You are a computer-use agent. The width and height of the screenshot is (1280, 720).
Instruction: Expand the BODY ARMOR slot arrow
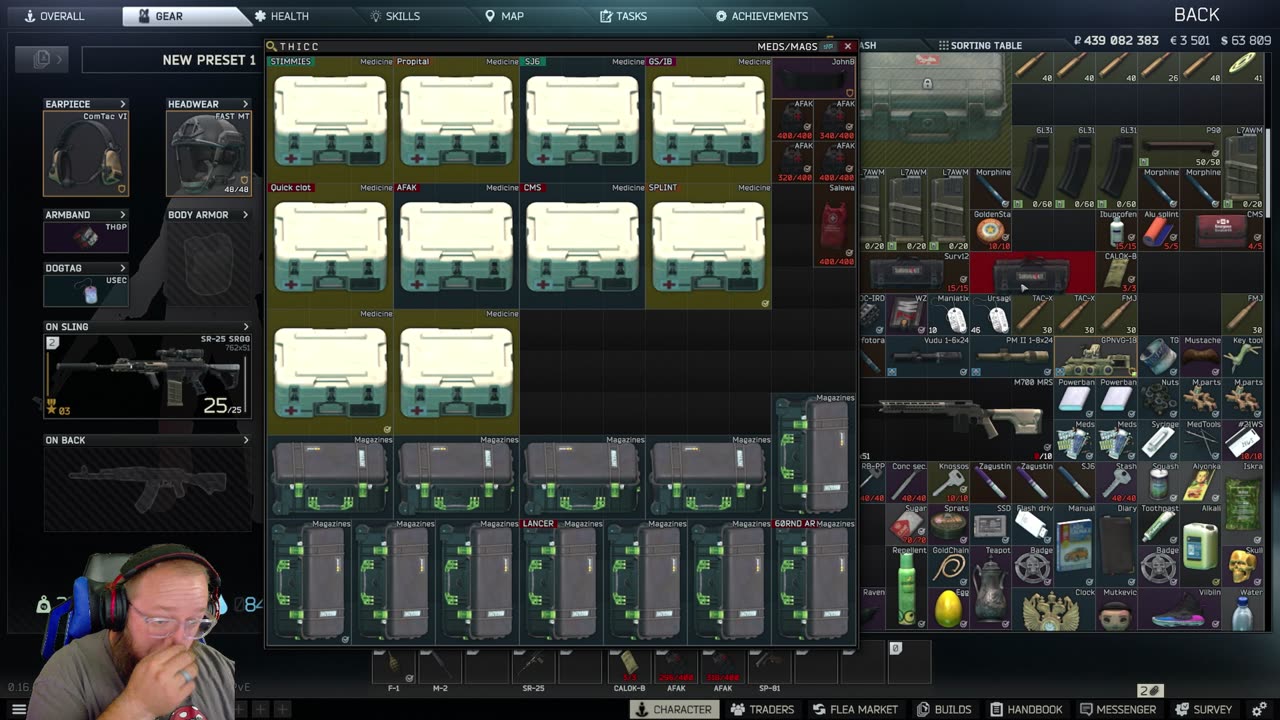pyautogui.click(x=245, y=214)
